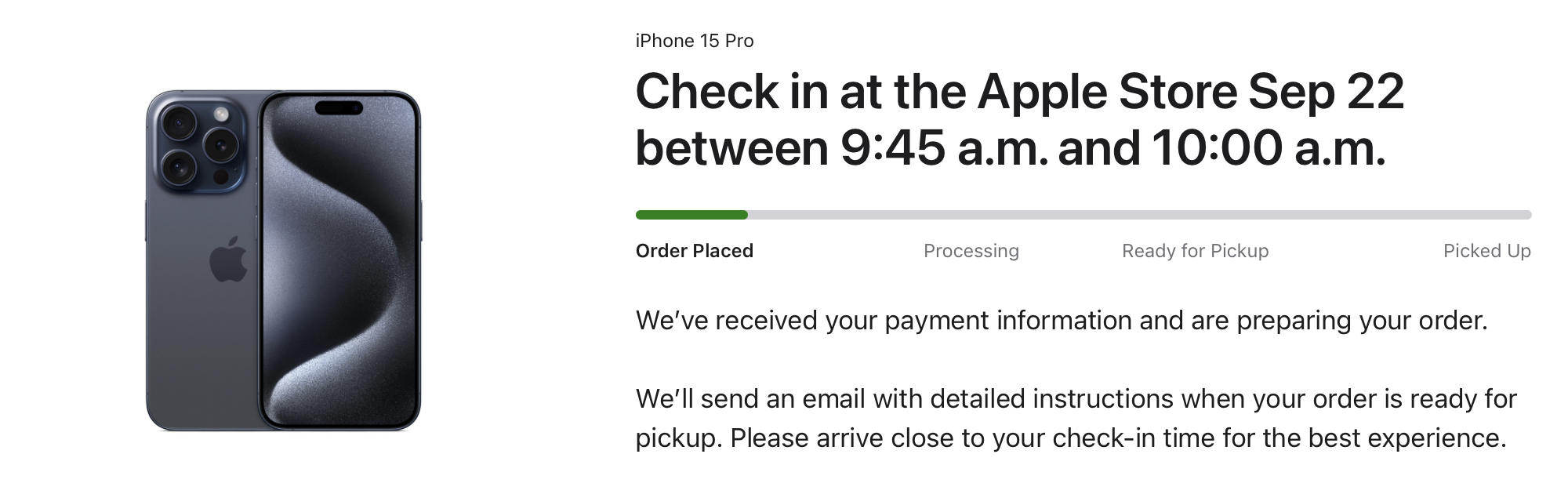Click the Dynamic Island on the phone screen
Image resolution: width=1568 pixels, height=494 pixels.
coord(339,107)
